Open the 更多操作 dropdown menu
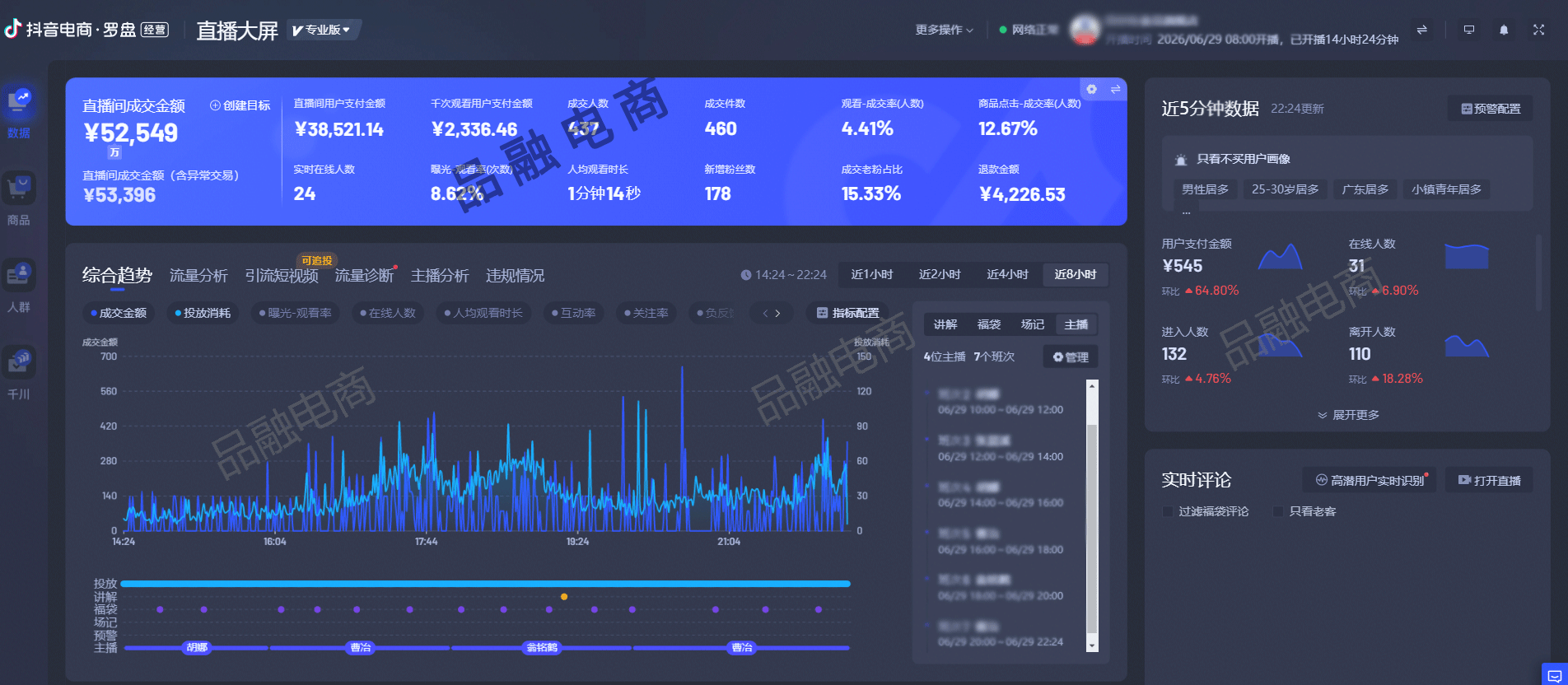Image resolution: width=1568 pixels, height=685 pixels. click(944, 30)
